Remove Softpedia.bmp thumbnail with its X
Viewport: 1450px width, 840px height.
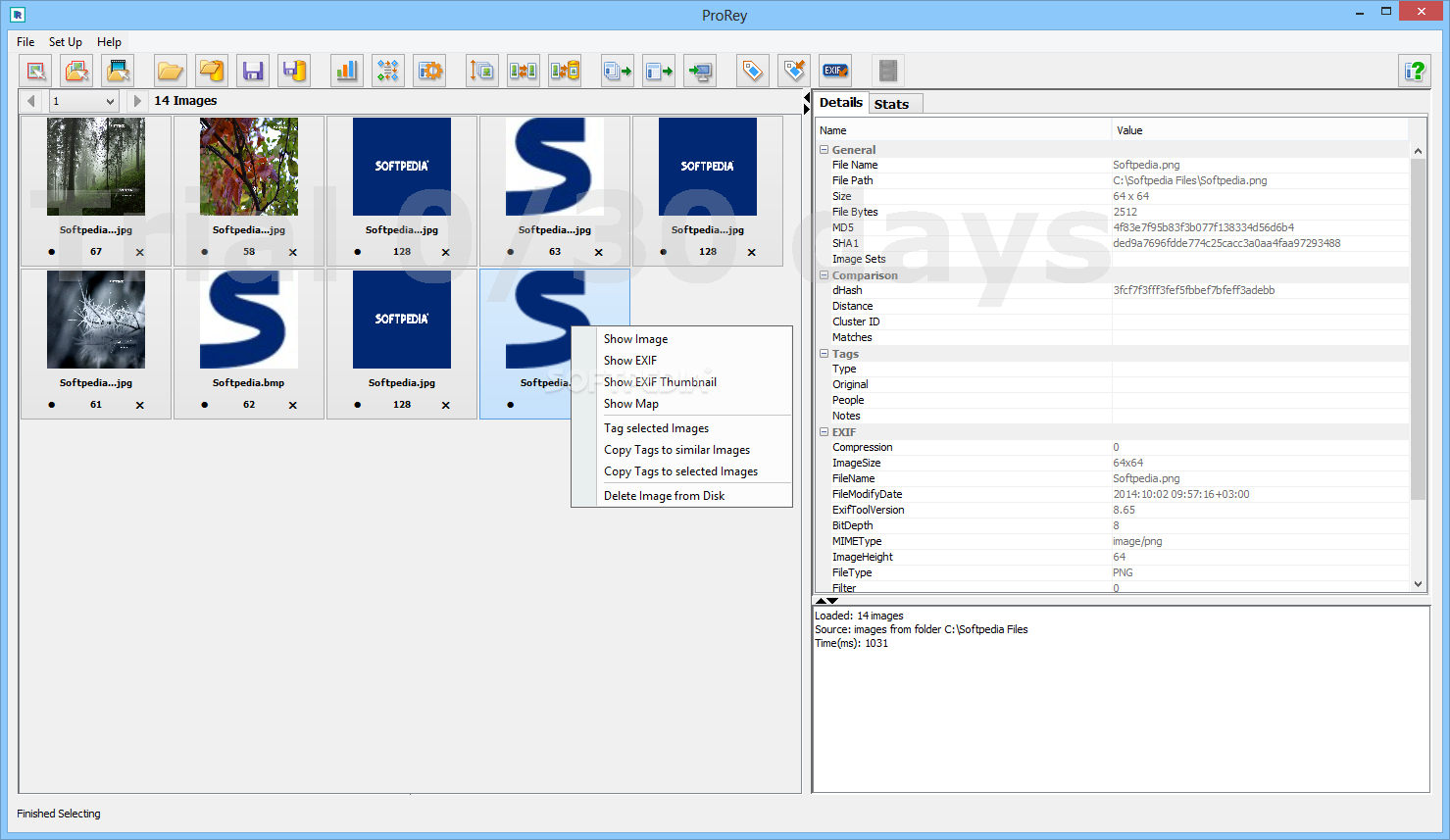[292, 406]
